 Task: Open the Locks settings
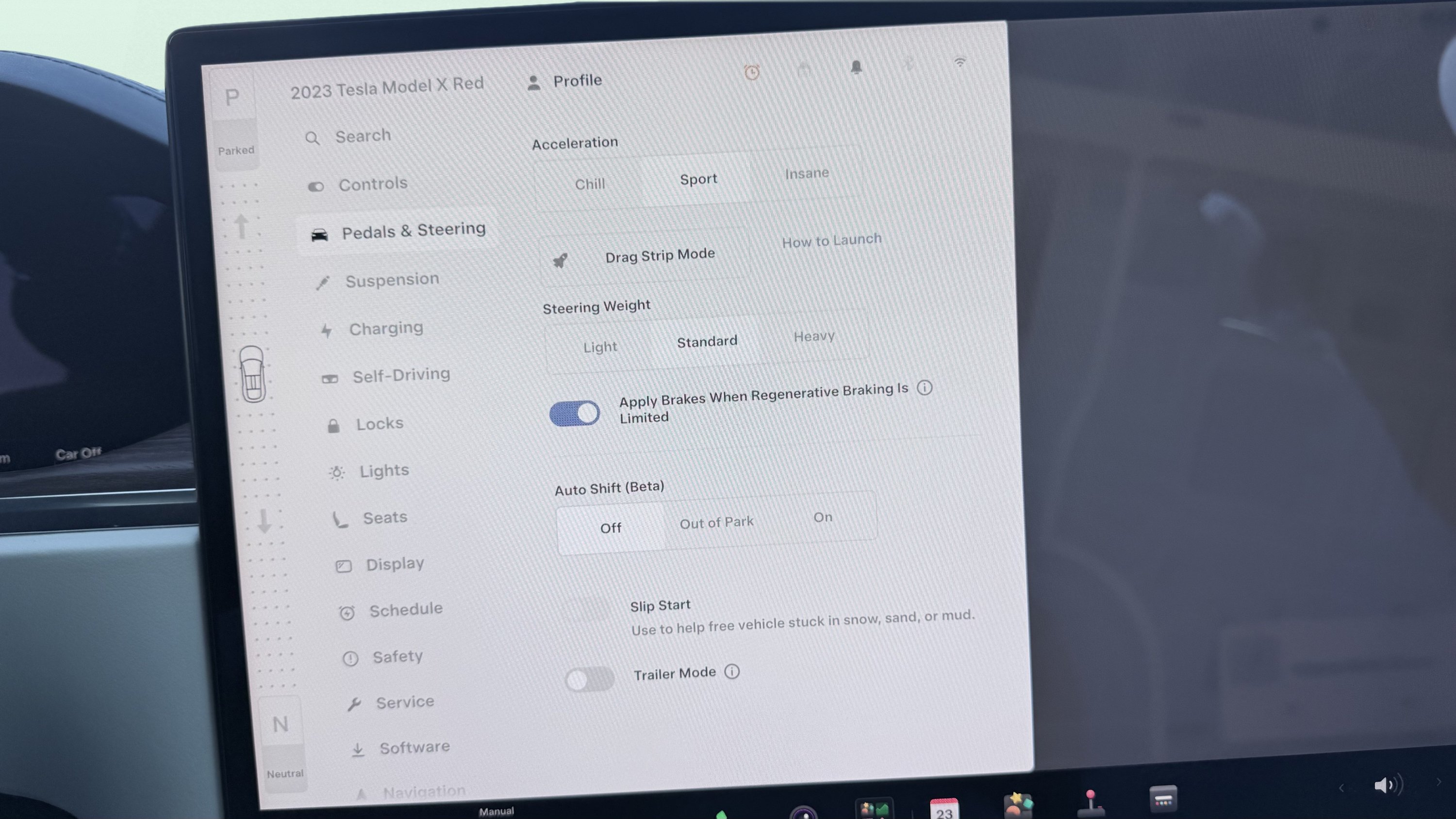click(364, 424)
